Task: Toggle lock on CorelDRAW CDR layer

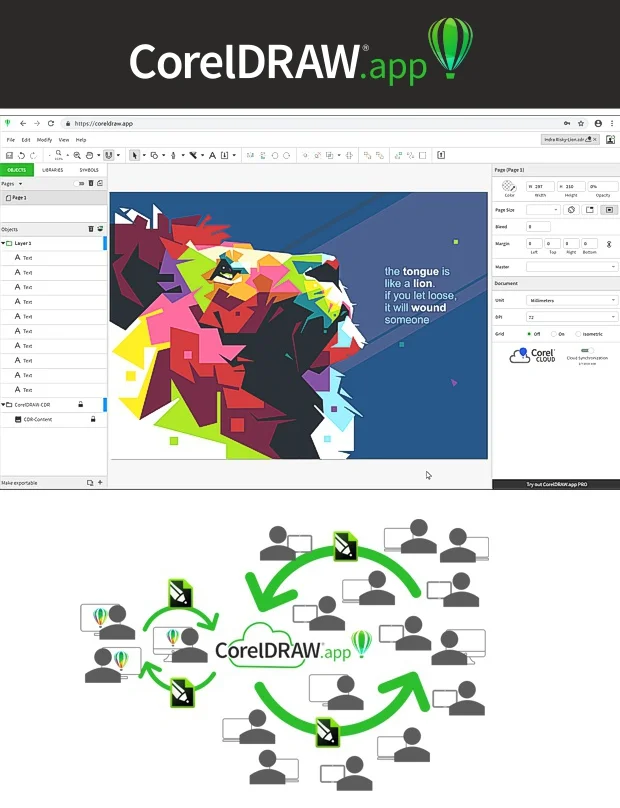Action: click(x=80, y=405)
